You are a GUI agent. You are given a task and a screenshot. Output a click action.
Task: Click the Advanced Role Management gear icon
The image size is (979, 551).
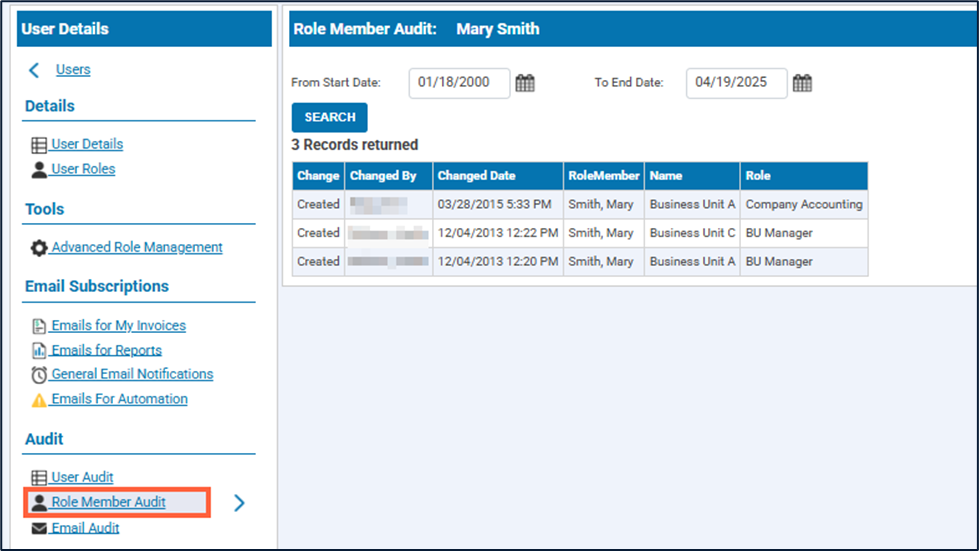39,248
